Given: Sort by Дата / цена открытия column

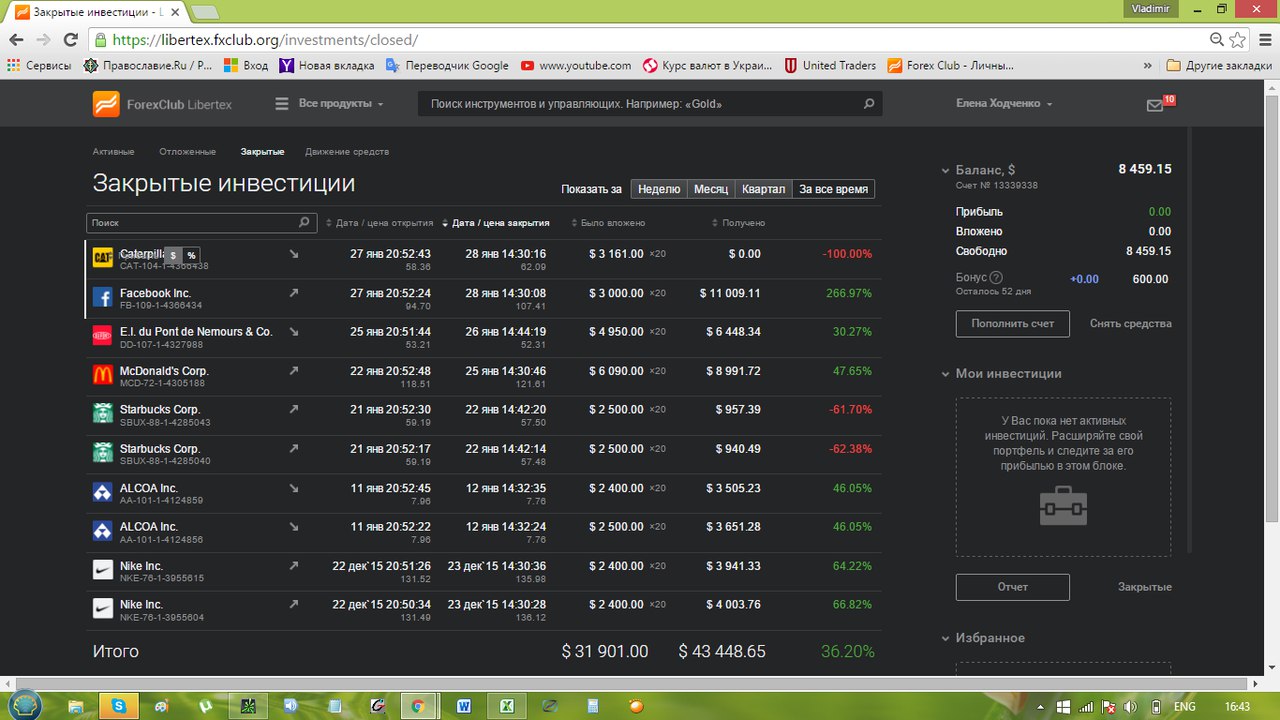Looking at the screenshot, I should tap(380, 223).
